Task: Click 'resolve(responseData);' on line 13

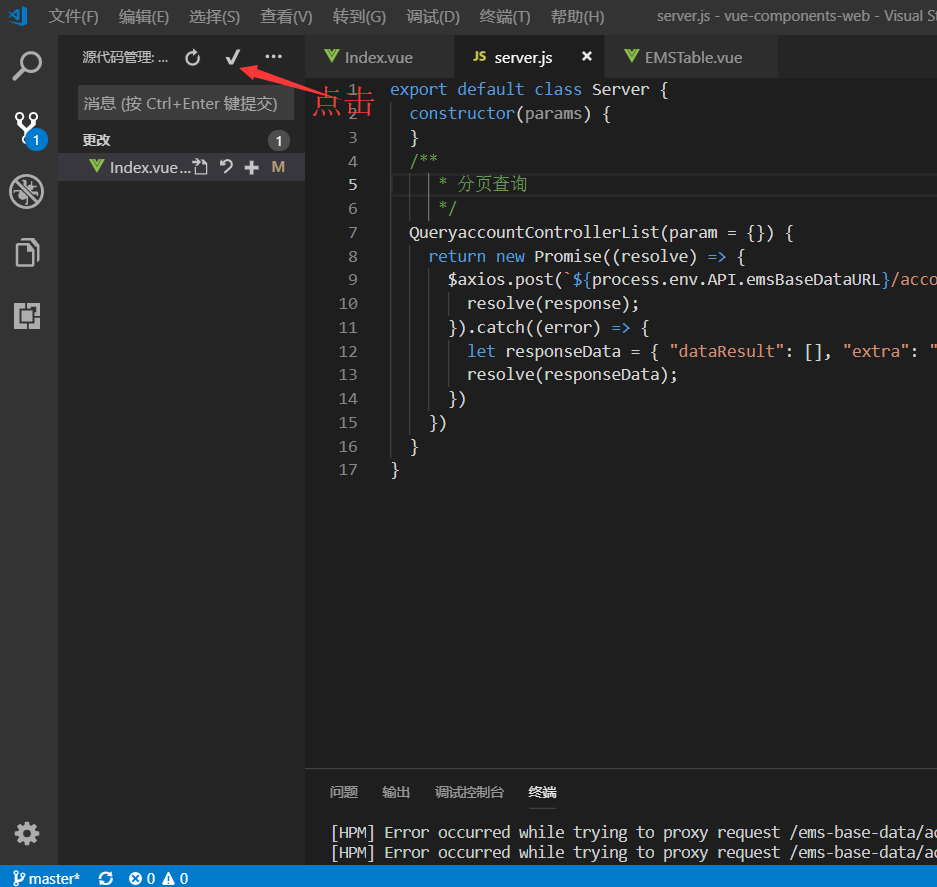Action: click(x=572, y=375)
